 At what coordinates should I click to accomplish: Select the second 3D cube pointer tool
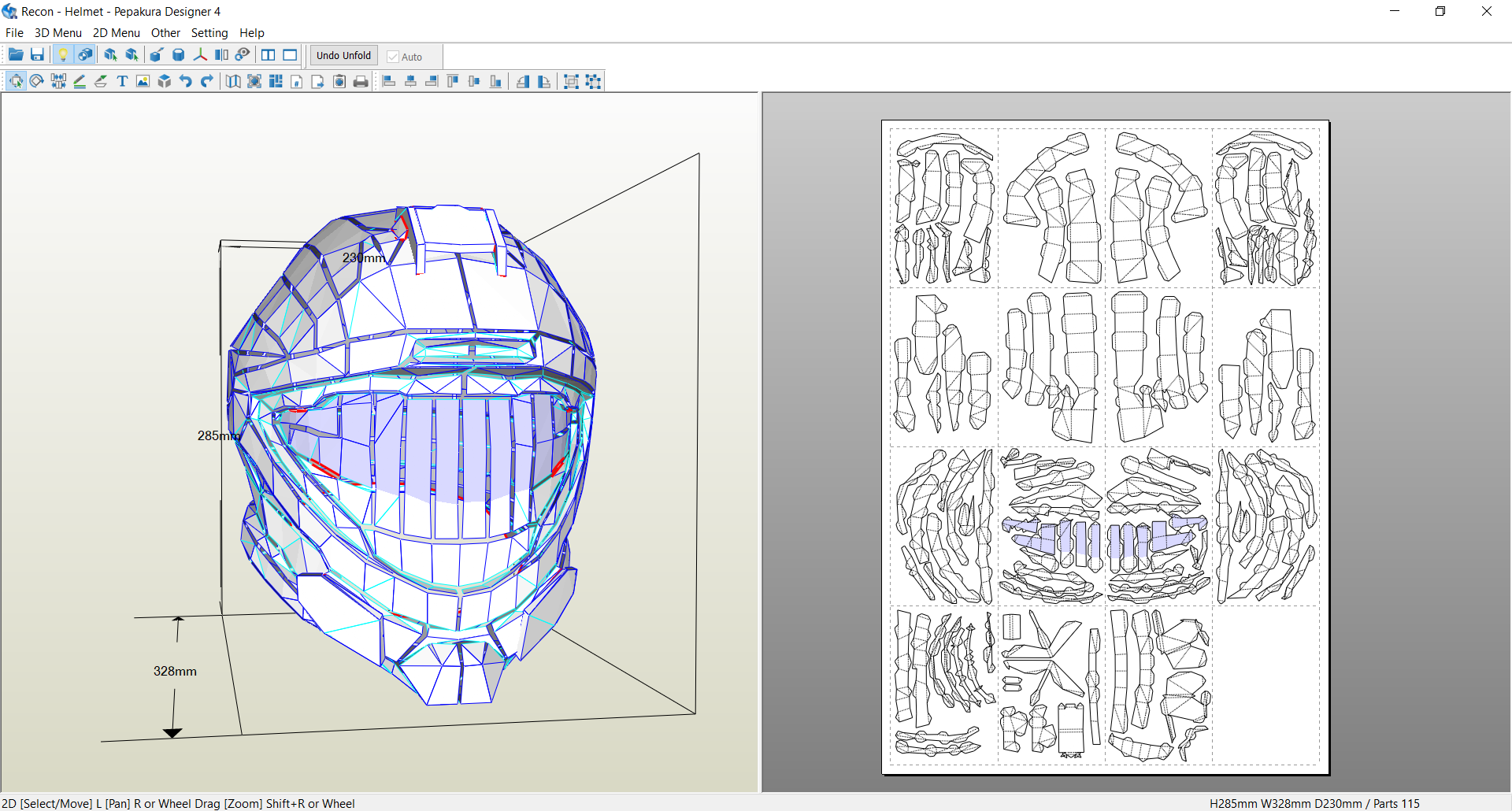132,55
